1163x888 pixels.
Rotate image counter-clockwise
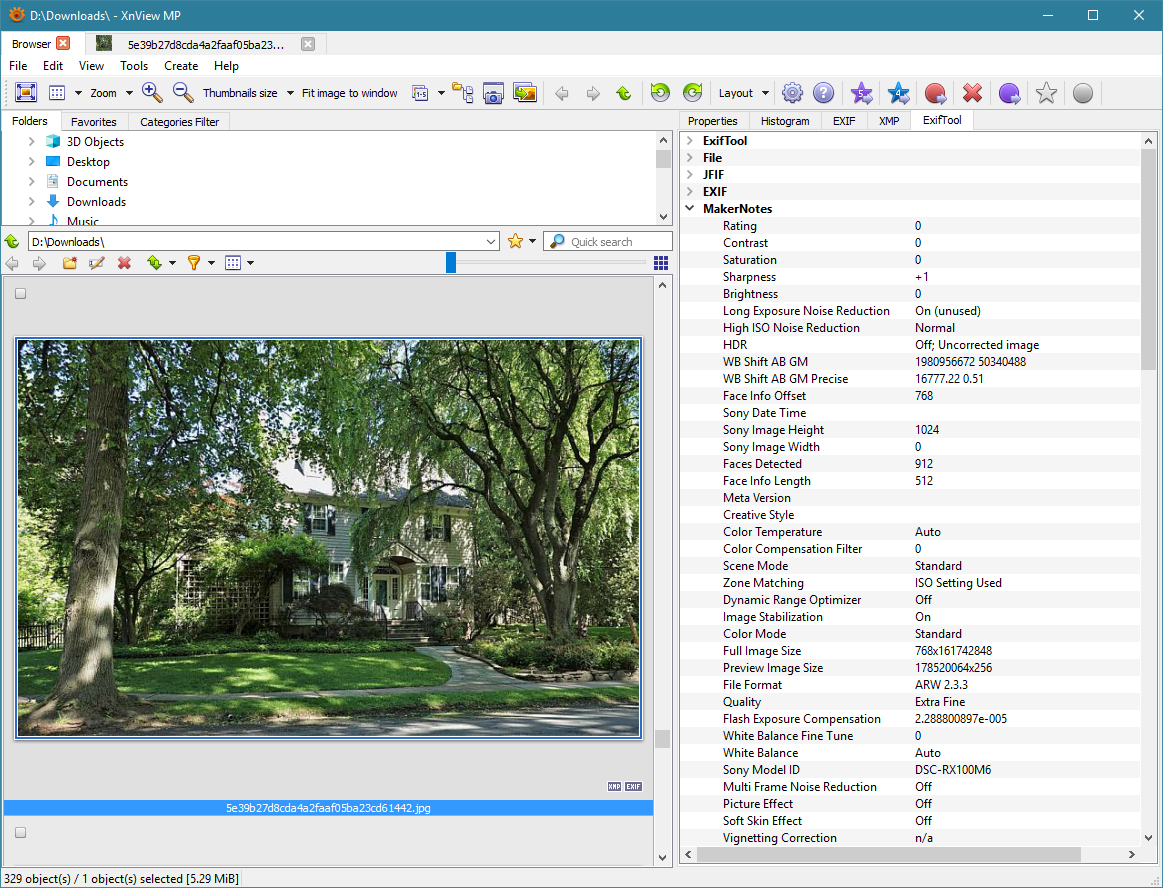(x=660, y=93)
